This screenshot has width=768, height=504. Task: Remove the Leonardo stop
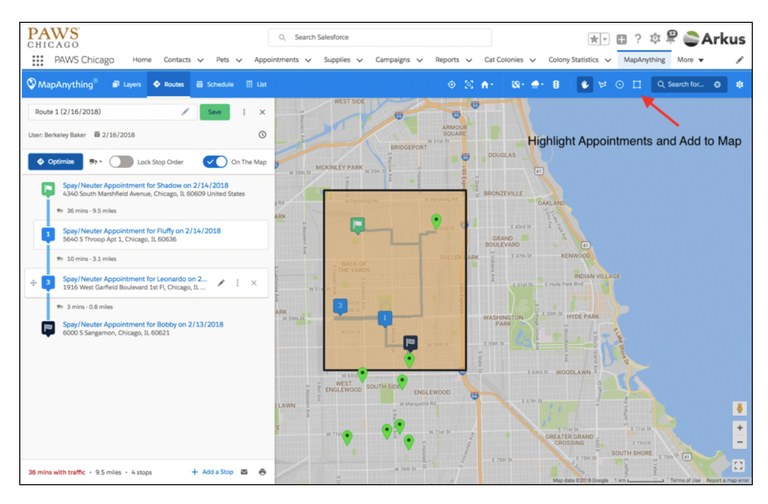pos(254,283)
